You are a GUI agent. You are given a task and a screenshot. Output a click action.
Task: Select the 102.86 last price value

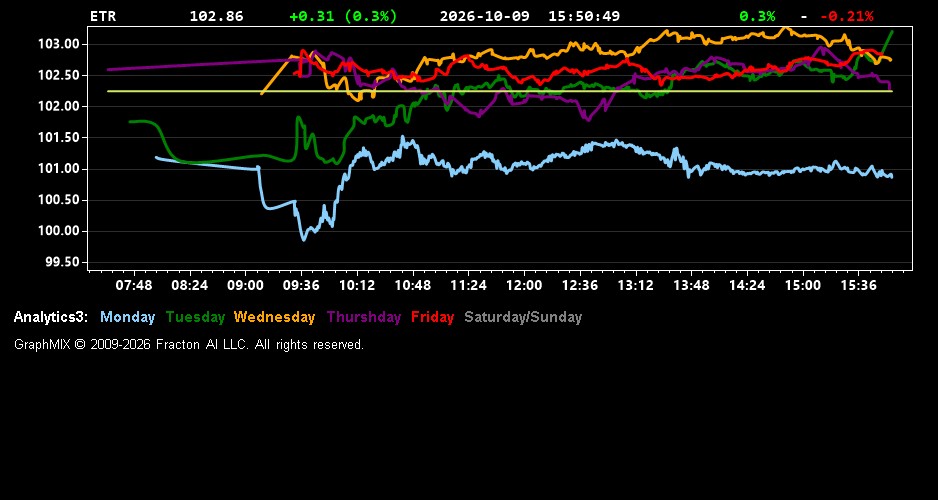tap(217, 16)
